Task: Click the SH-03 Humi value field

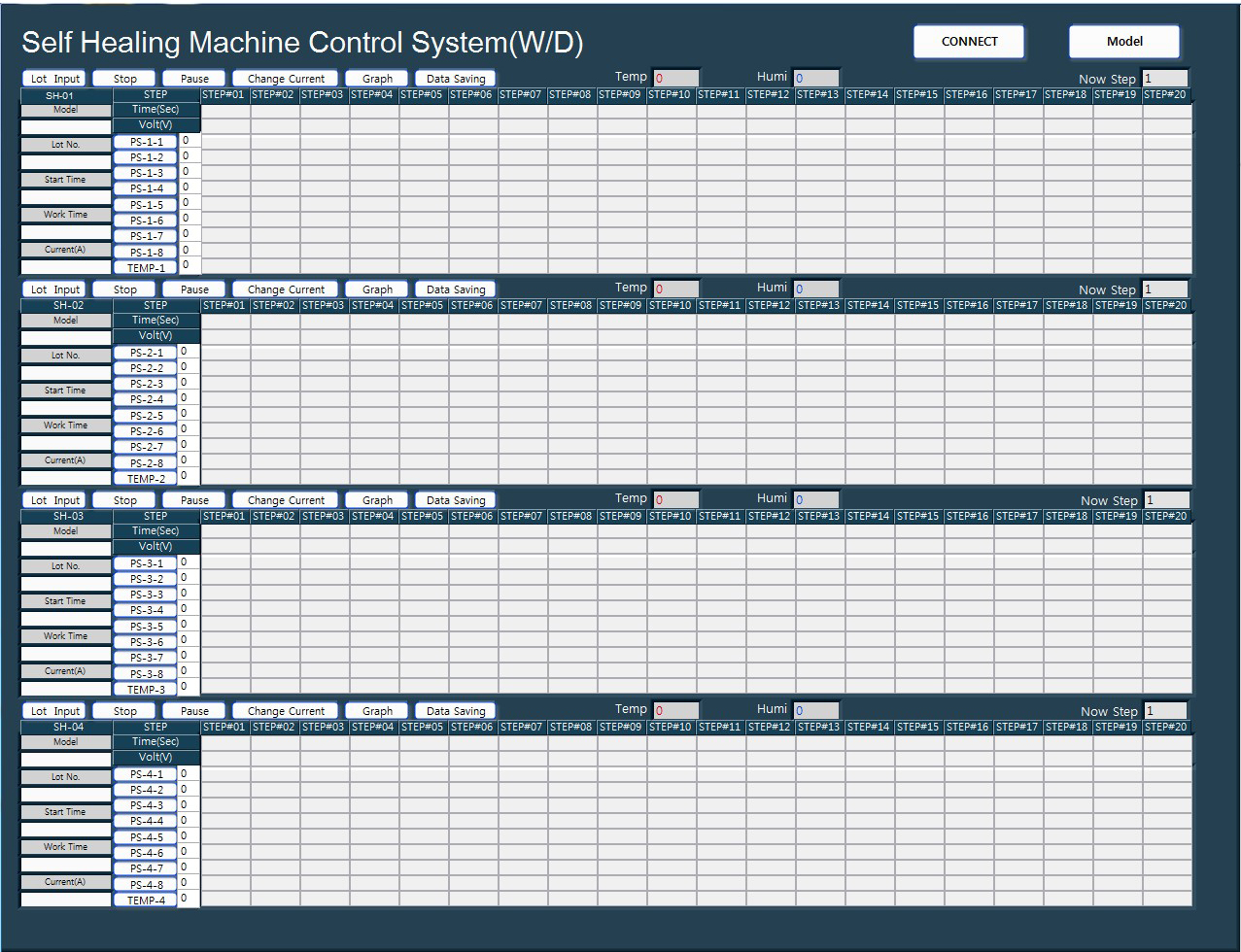Action: [x=815, y=499]
